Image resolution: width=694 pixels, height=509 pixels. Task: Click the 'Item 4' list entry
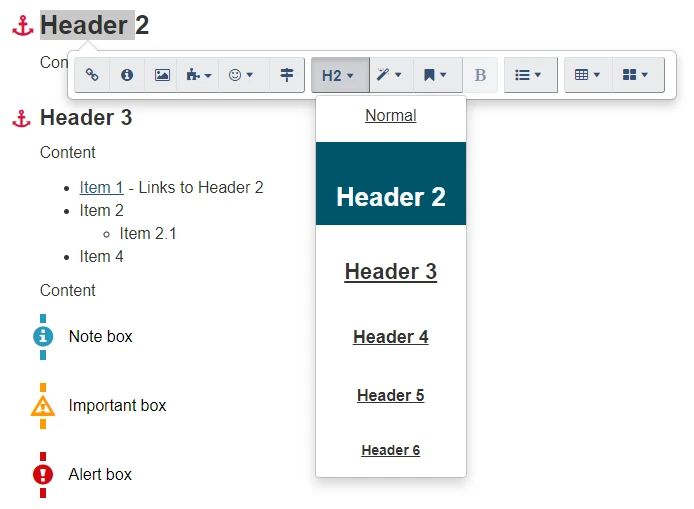(101, 256)
